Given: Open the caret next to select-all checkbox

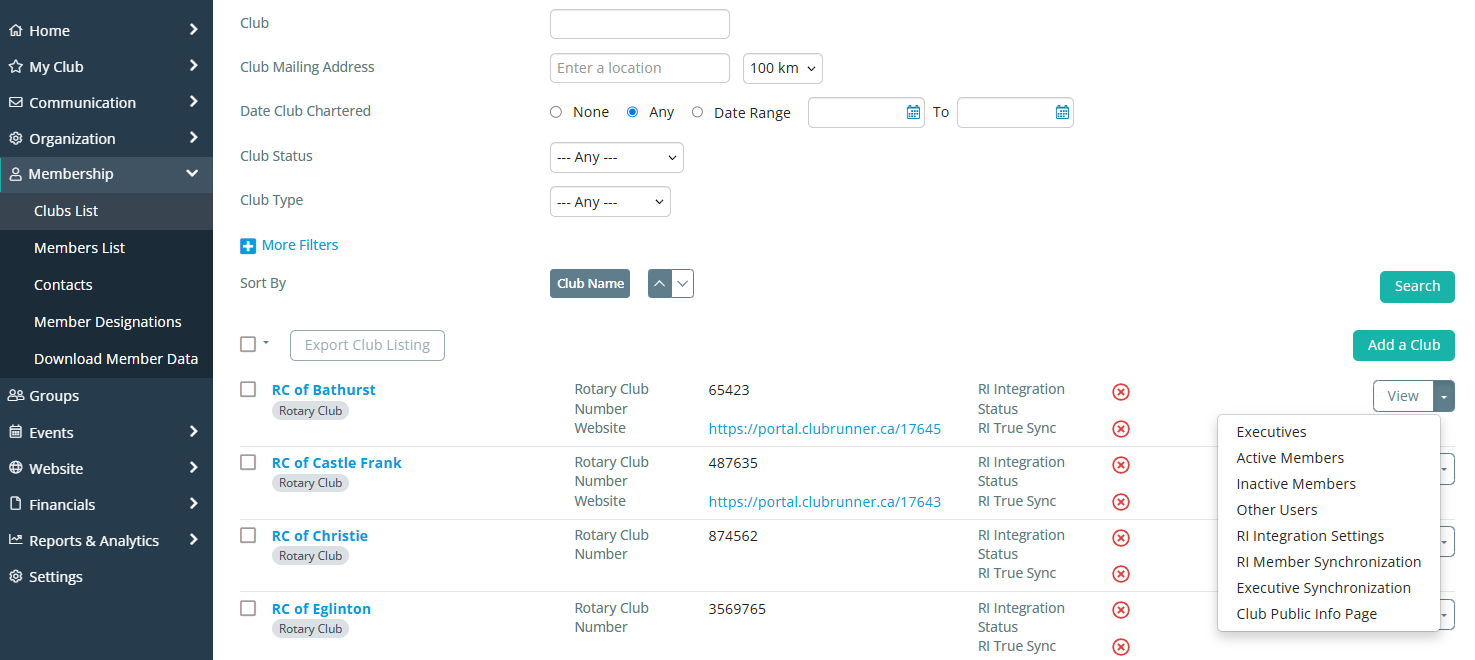Looking at the screenshot, I should (266, 343).
